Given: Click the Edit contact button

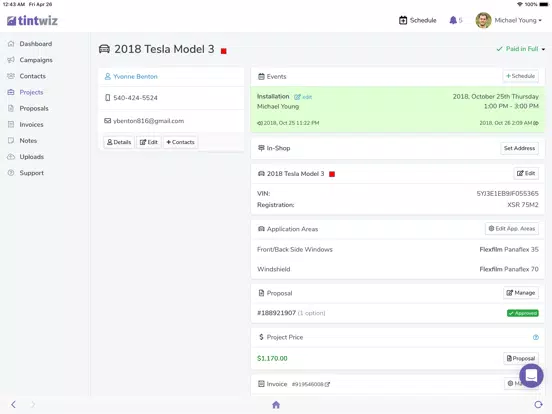Looking at the screenshot, I should (149, 142).
